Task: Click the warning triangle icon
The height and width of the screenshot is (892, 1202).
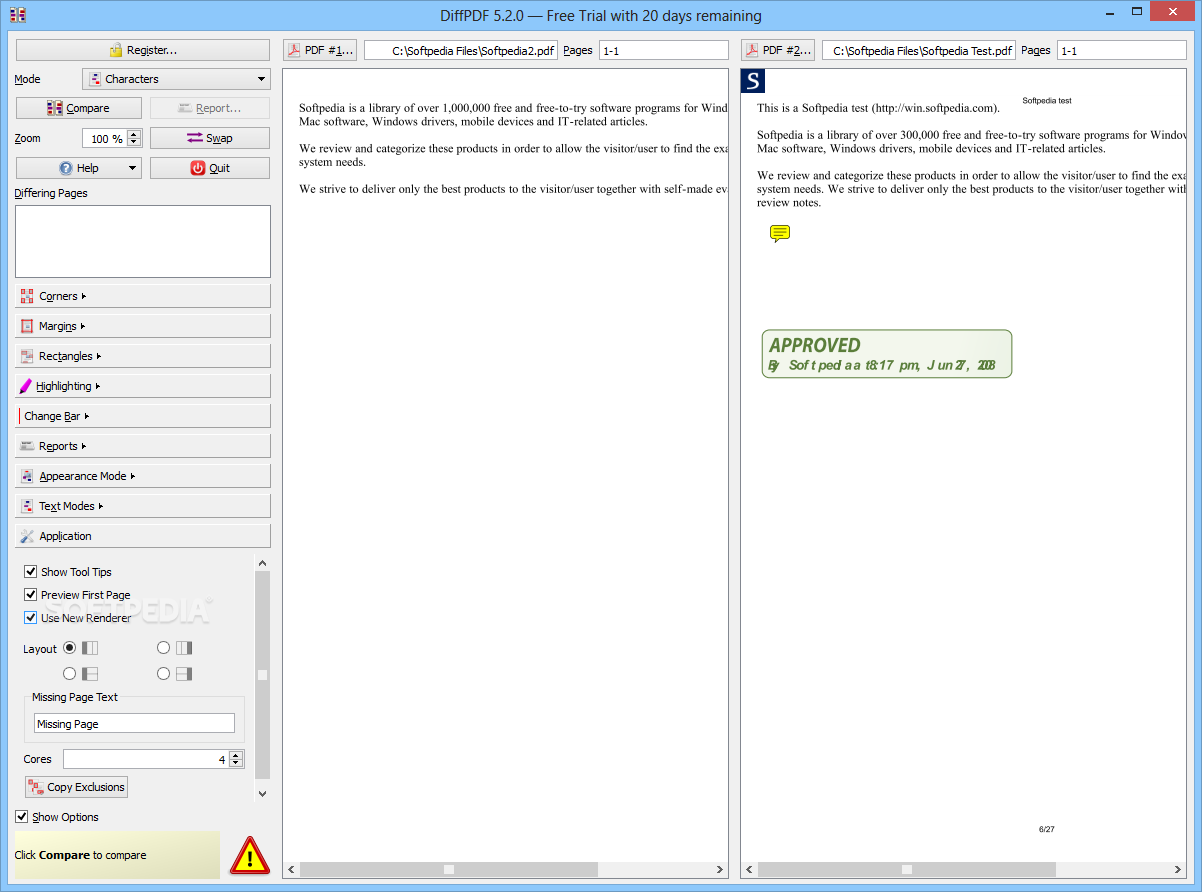Action: (x=250, y=855)
